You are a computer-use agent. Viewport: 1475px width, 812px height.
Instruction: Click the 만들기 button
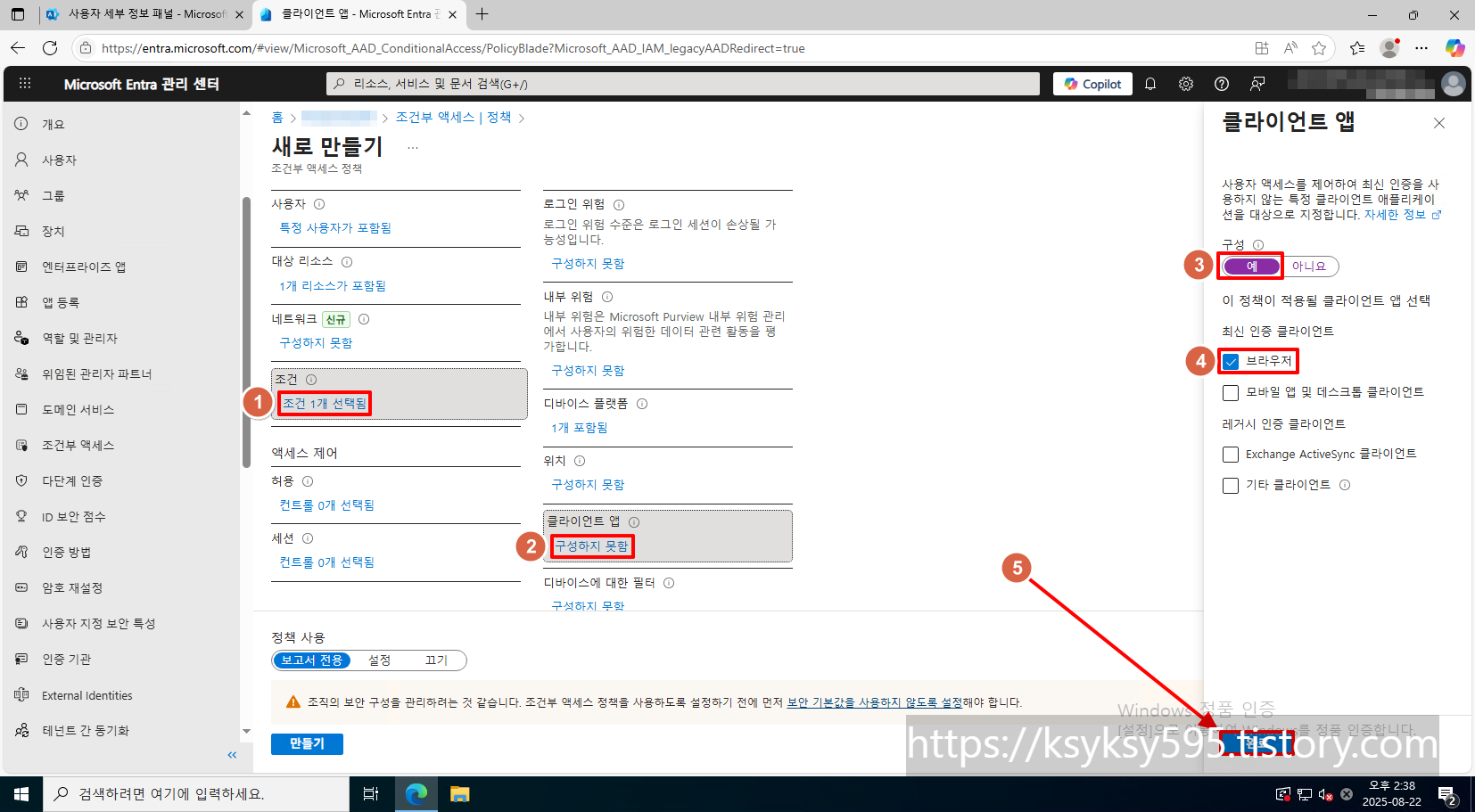click(x=307, y=743)
